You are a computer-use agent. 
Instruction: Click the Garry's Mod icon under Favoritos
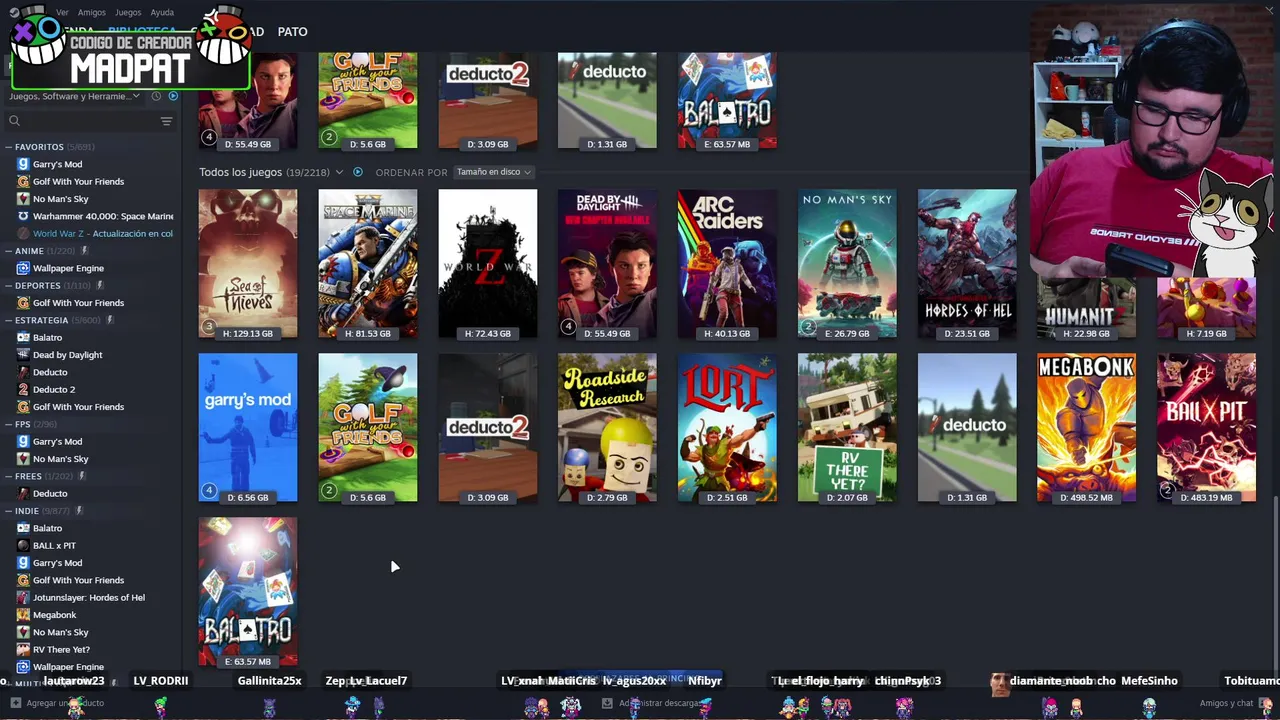pyautogui.click(x=23, y=164)
